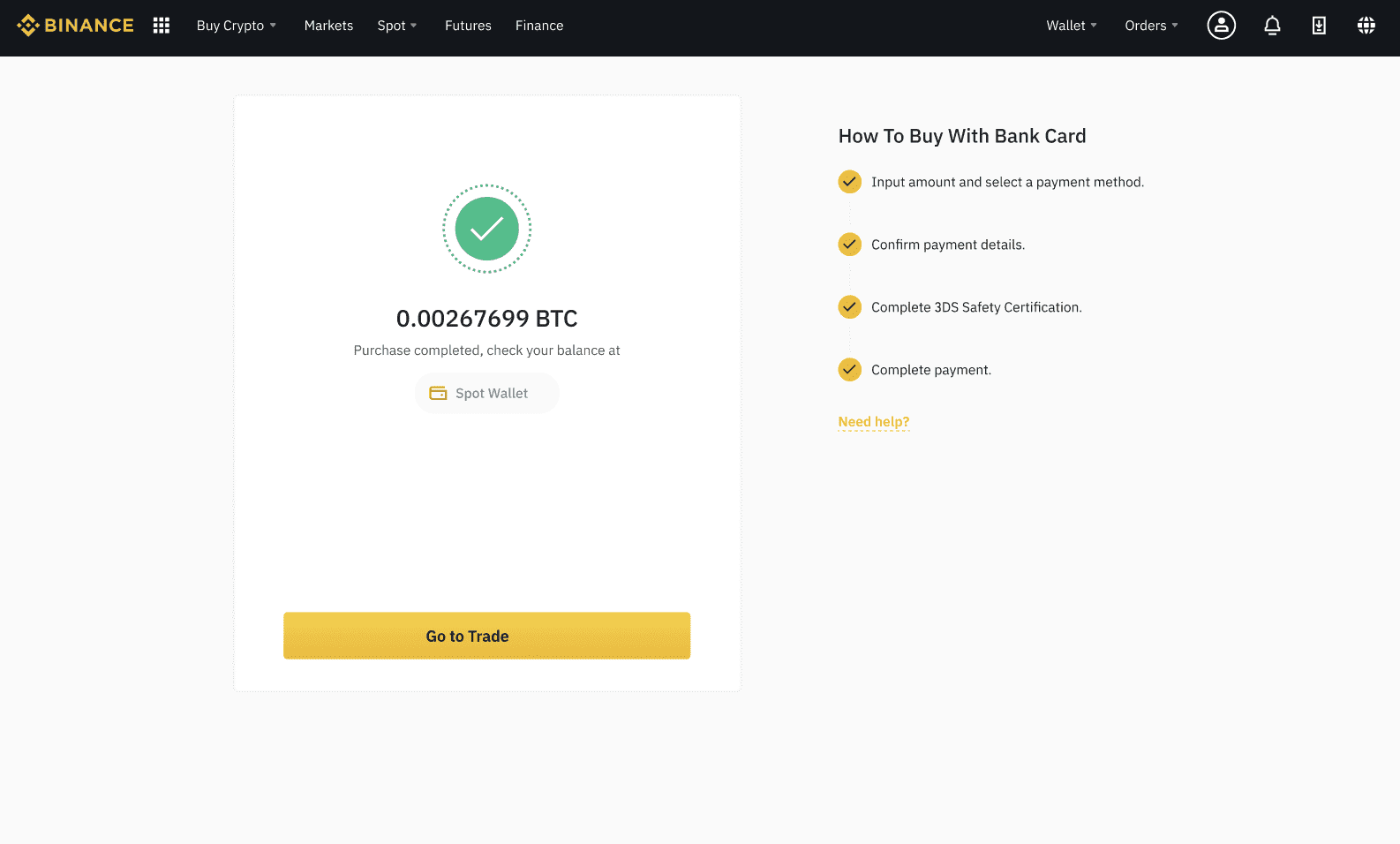Open the Markets page
The width and height of the screenshot is (1400, 844).
click(328, 26)
